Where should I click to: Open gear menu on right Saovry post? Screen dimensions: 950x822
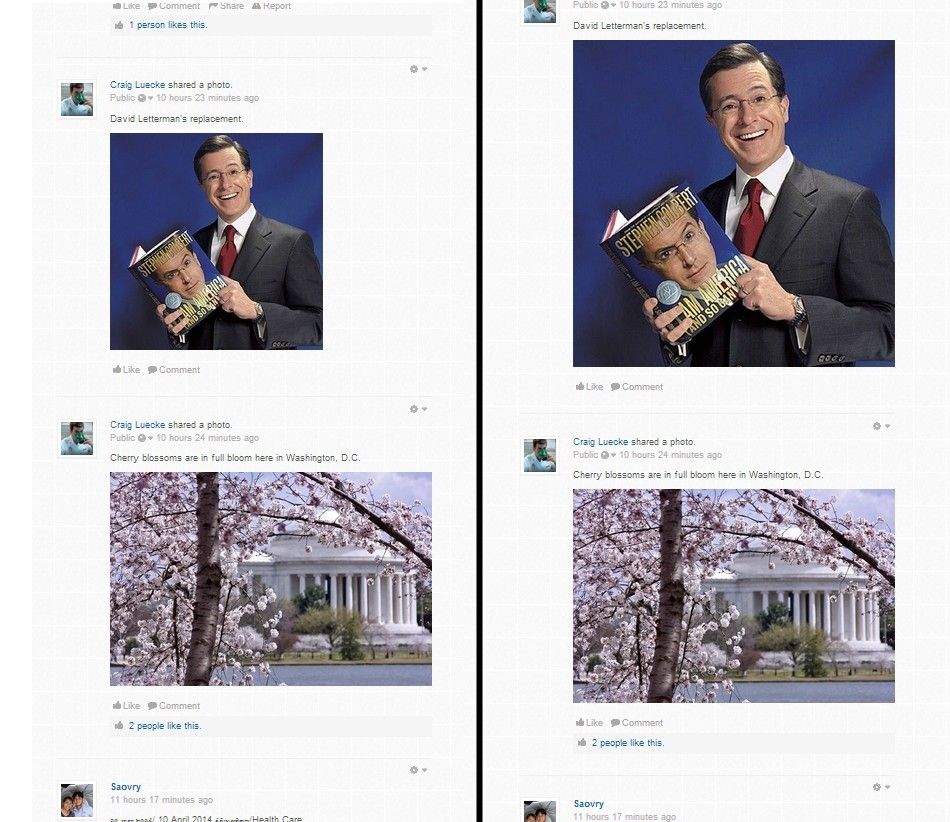coord(881,787)
